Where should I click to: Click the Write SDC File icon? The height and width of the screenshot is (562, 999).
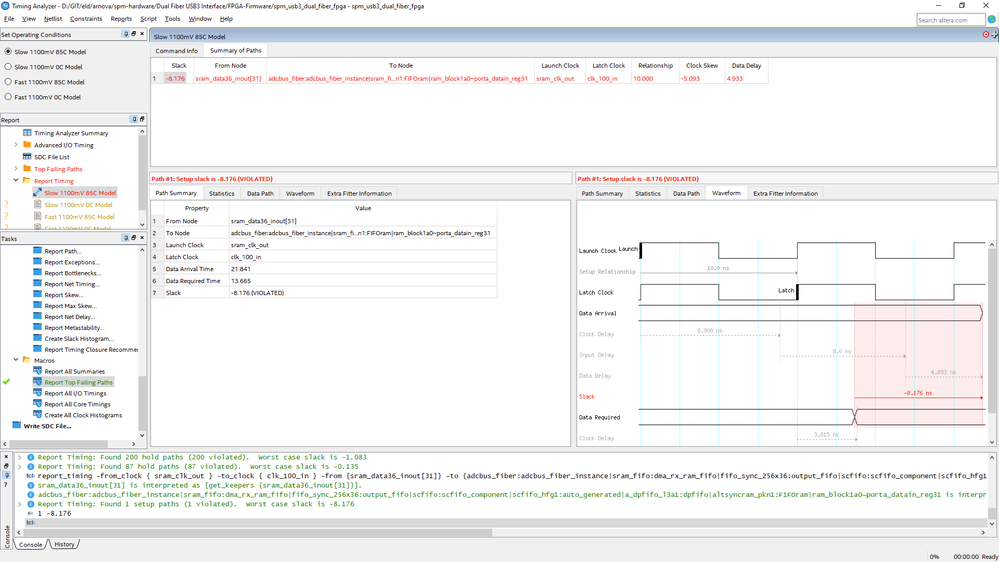pos(16,426)
